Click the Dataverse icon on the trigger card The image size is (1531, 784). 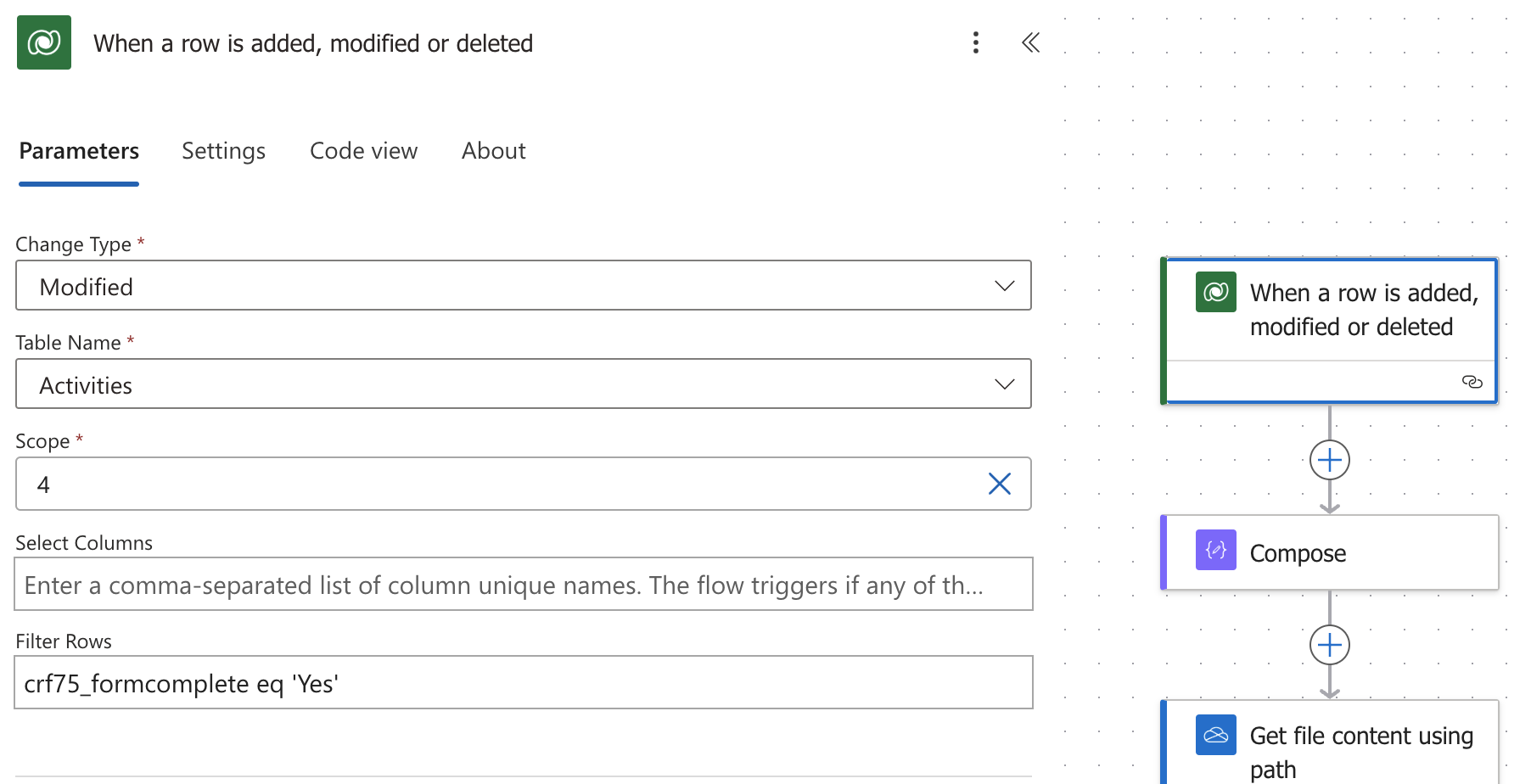[1215, 292]
